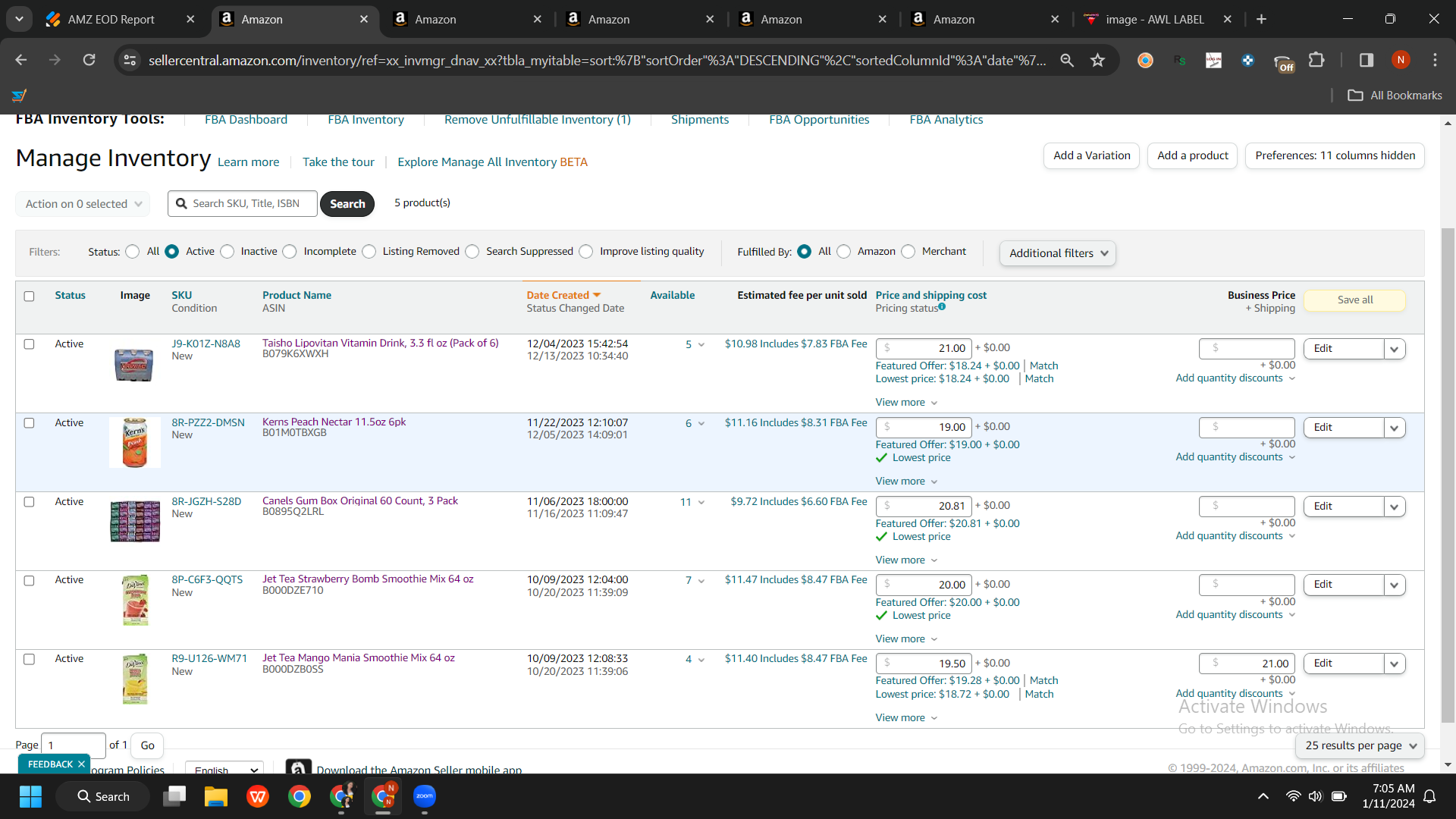Choose the Inactive status filter
This screenshot has width=1456, height=819.
click(x=227, y=252)
